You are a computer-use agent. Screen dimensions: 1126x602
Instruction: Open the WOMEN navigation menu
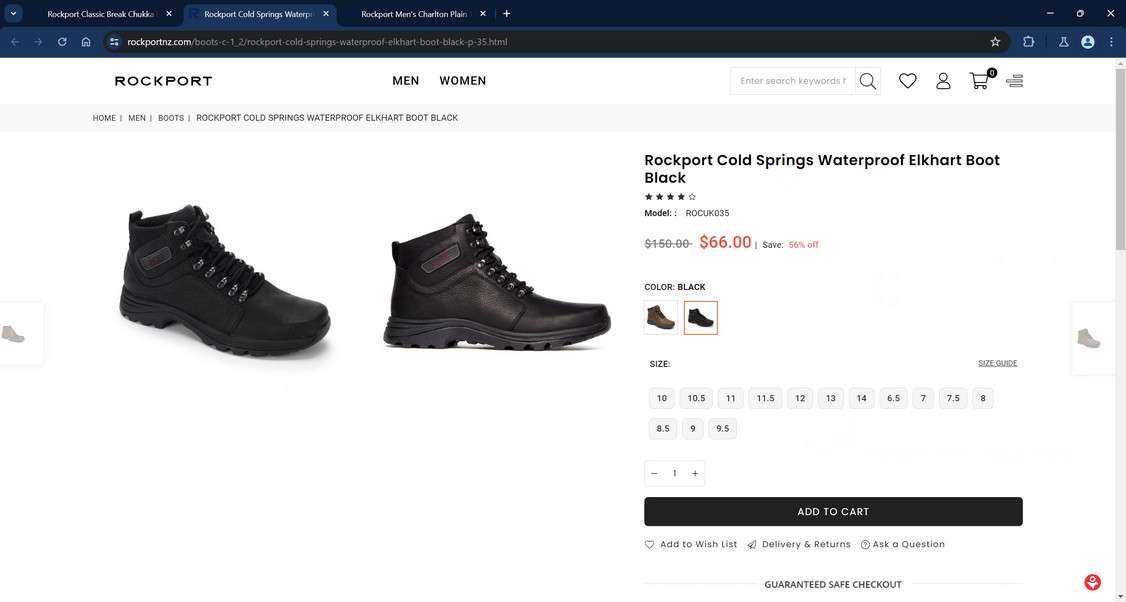pos(463,81)
